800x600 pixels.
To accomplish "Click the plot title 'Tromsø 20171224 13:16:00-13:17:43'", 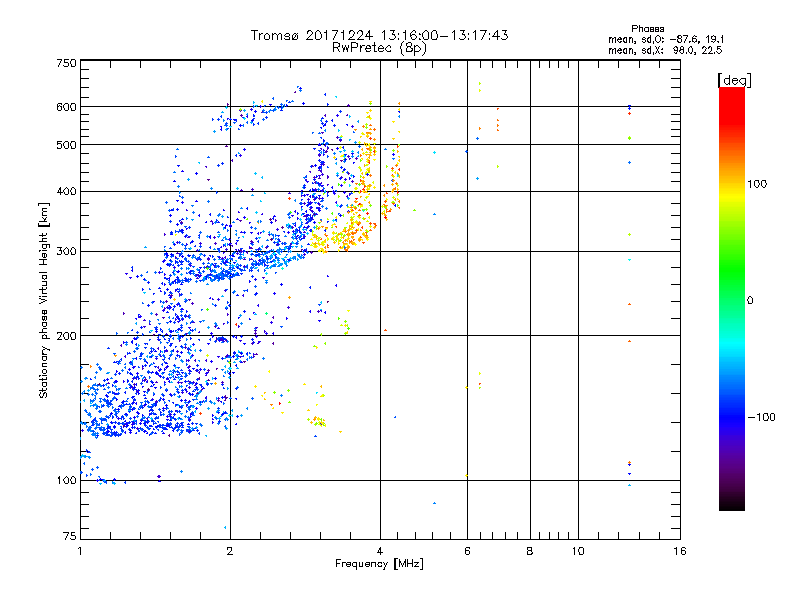I will coord(380,35).
